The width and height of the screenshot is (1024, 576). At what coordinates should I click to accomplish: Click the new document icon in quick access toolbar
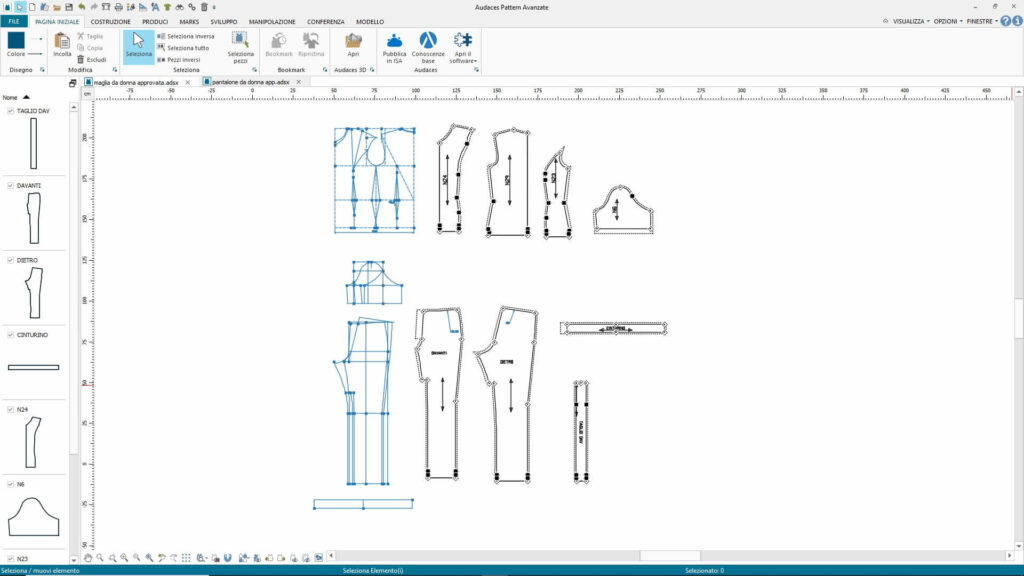pyautogui.click(x=32, y=7)
